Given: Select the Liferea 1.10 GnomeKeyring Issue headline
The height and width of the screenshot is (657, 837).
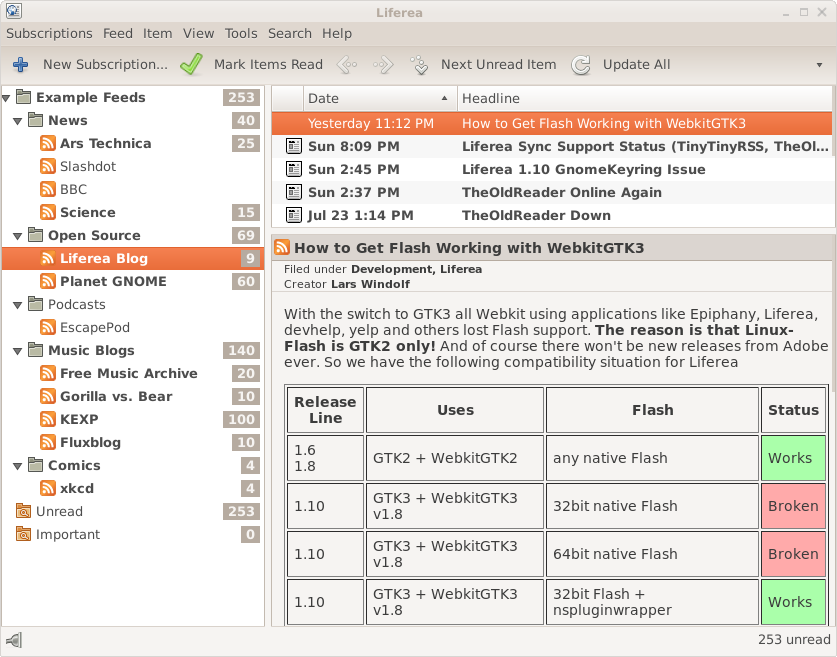Looking at the screenshot, I should coord(583,169).
